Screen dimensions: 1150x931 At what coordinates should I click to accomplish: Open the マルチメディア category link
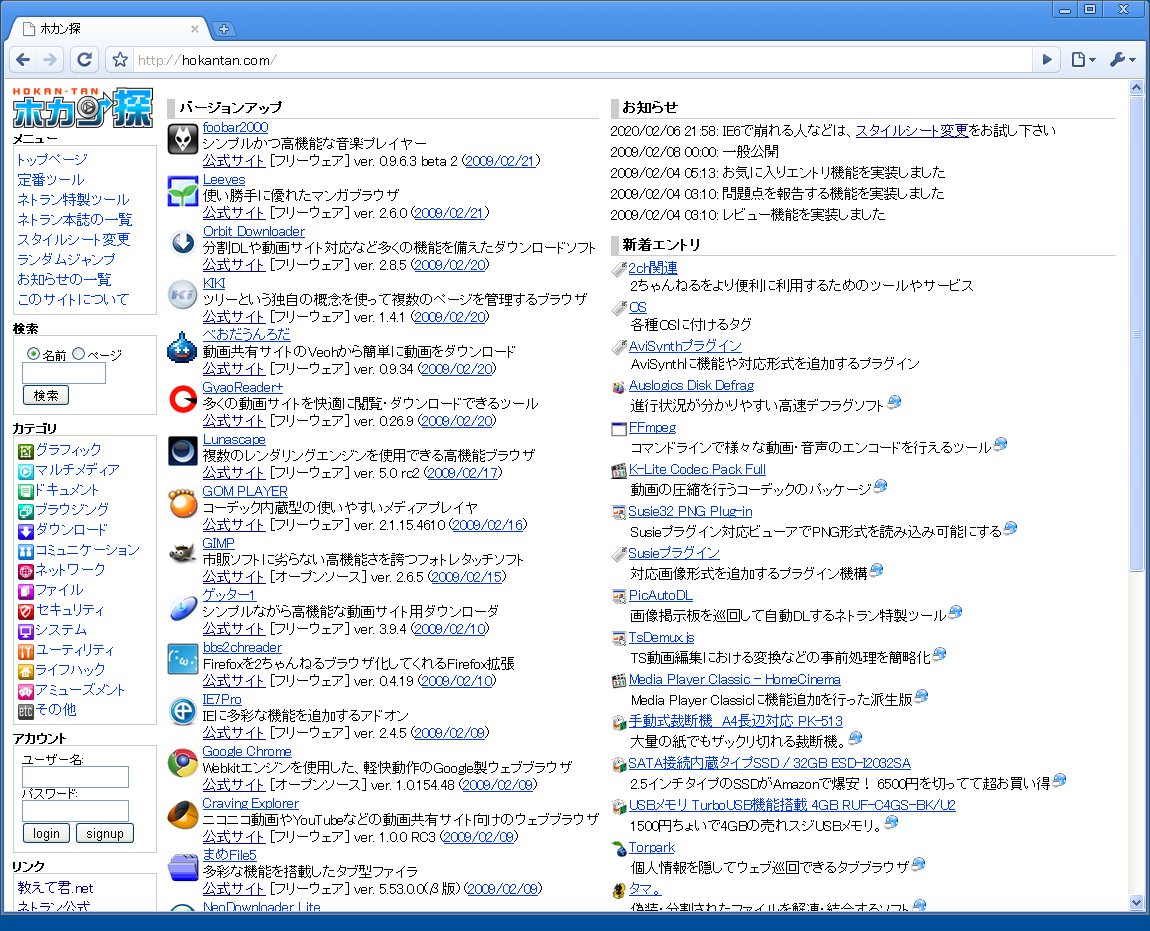78,470
